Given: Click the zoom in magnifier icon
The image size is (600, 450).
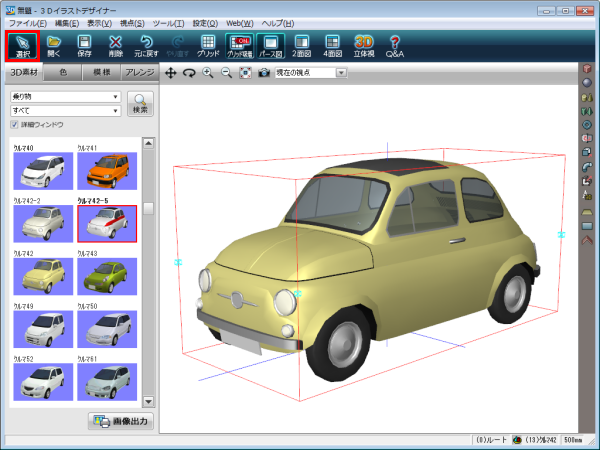Looking at the screenshot, I should (x=207, y=73).
